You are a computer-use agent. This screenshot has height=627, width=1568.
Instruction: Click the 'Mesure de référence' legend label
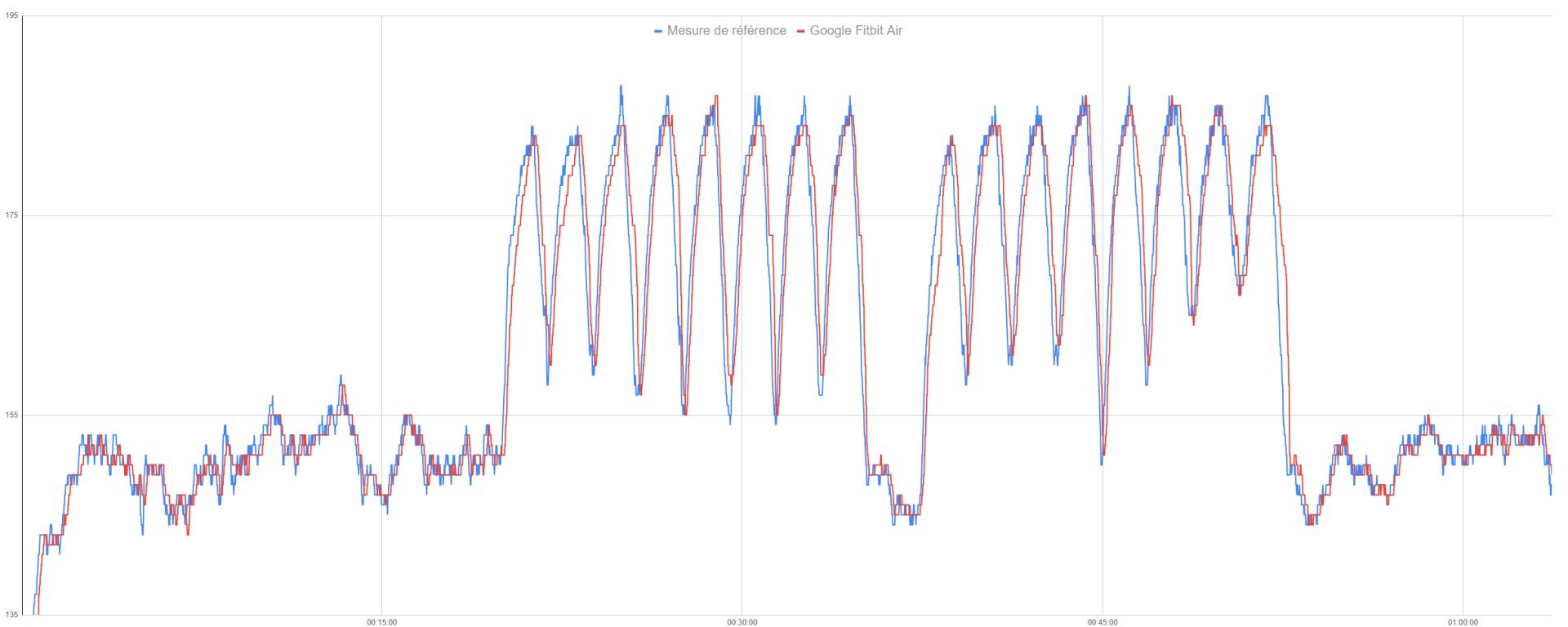(726, 31)
